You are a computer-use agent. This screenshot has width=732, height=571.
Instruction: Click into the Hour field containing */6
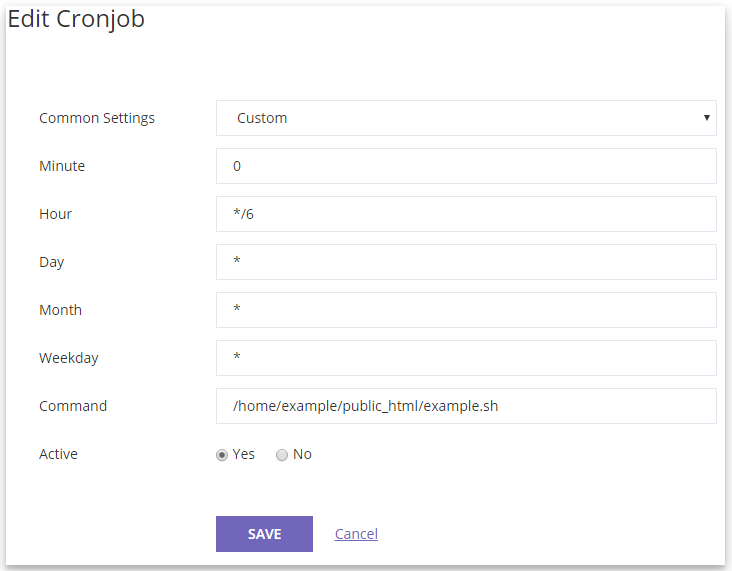click(466, 214)
